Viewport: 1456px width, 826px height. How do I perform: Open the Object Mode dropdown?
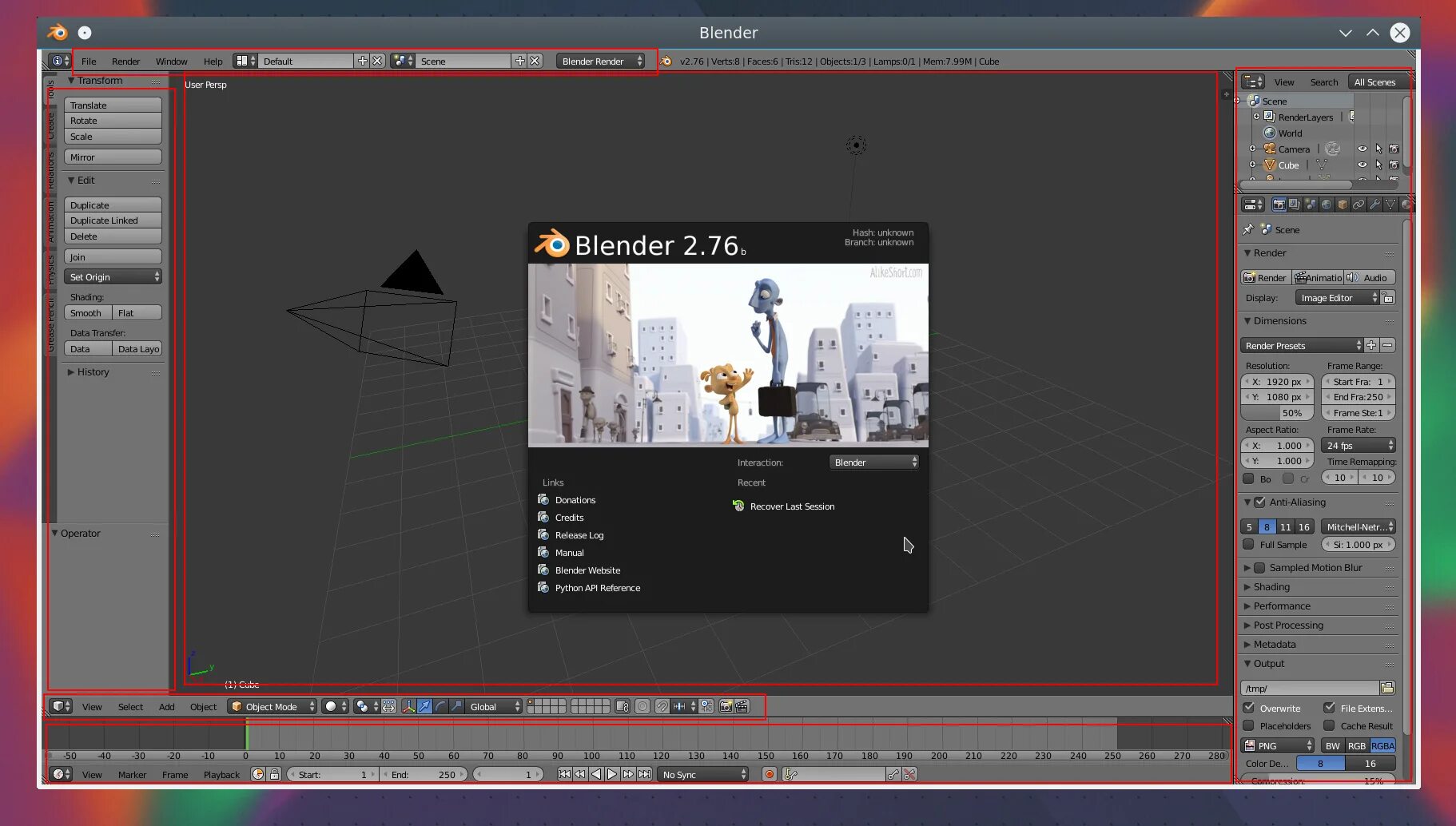click(x=272, y=706)
